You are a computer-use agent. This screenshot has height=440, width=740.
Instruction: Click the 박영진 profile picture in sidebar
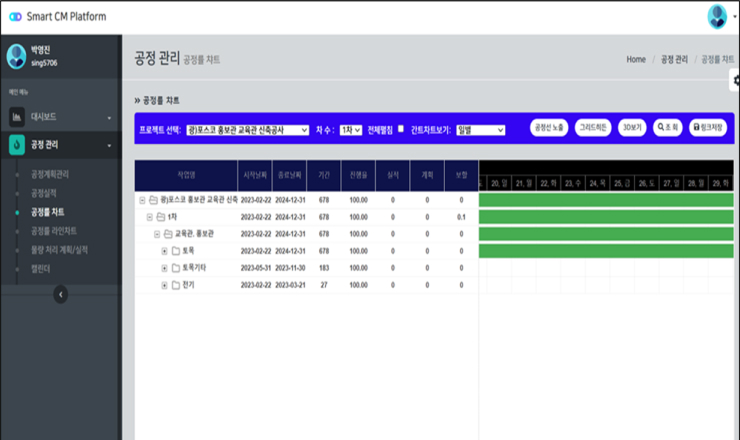click(x=17, y=55)
